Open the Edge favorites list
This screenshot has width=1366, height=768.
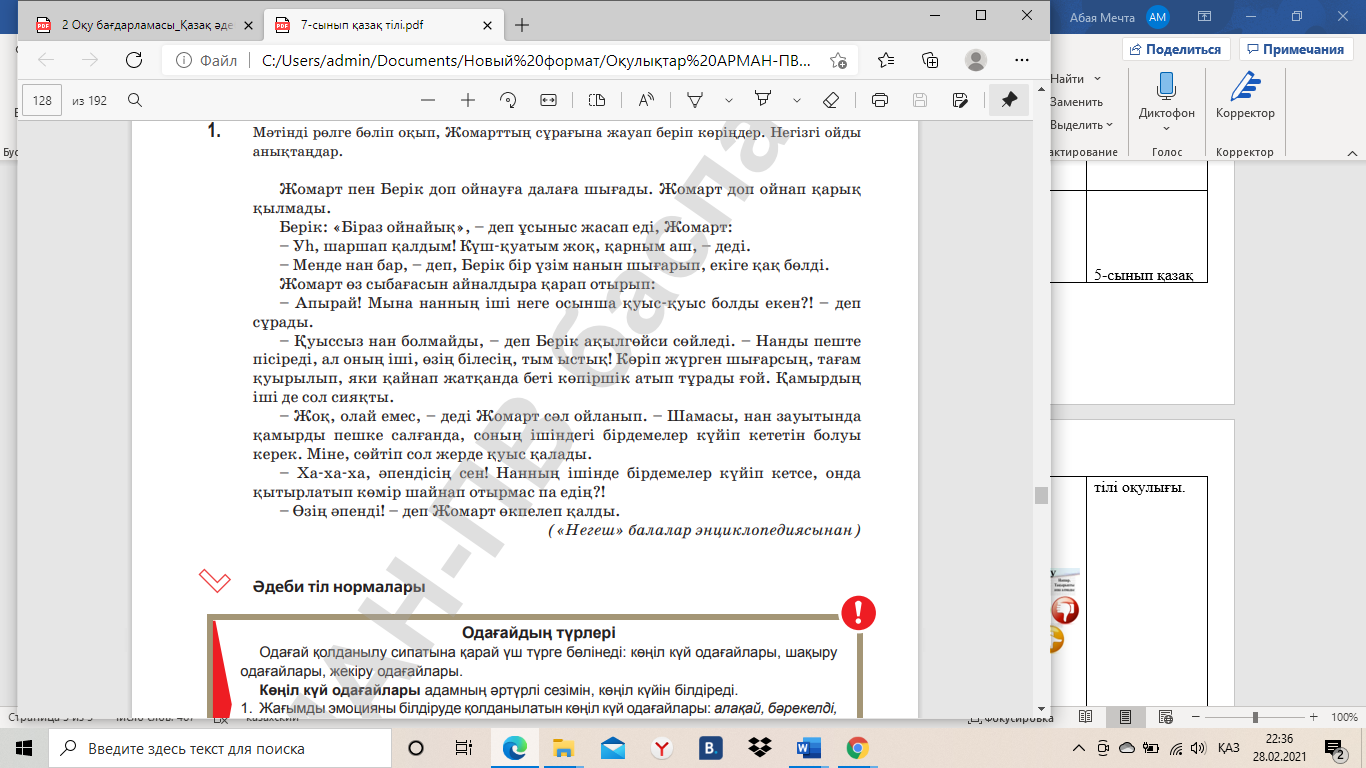[886, 60]
